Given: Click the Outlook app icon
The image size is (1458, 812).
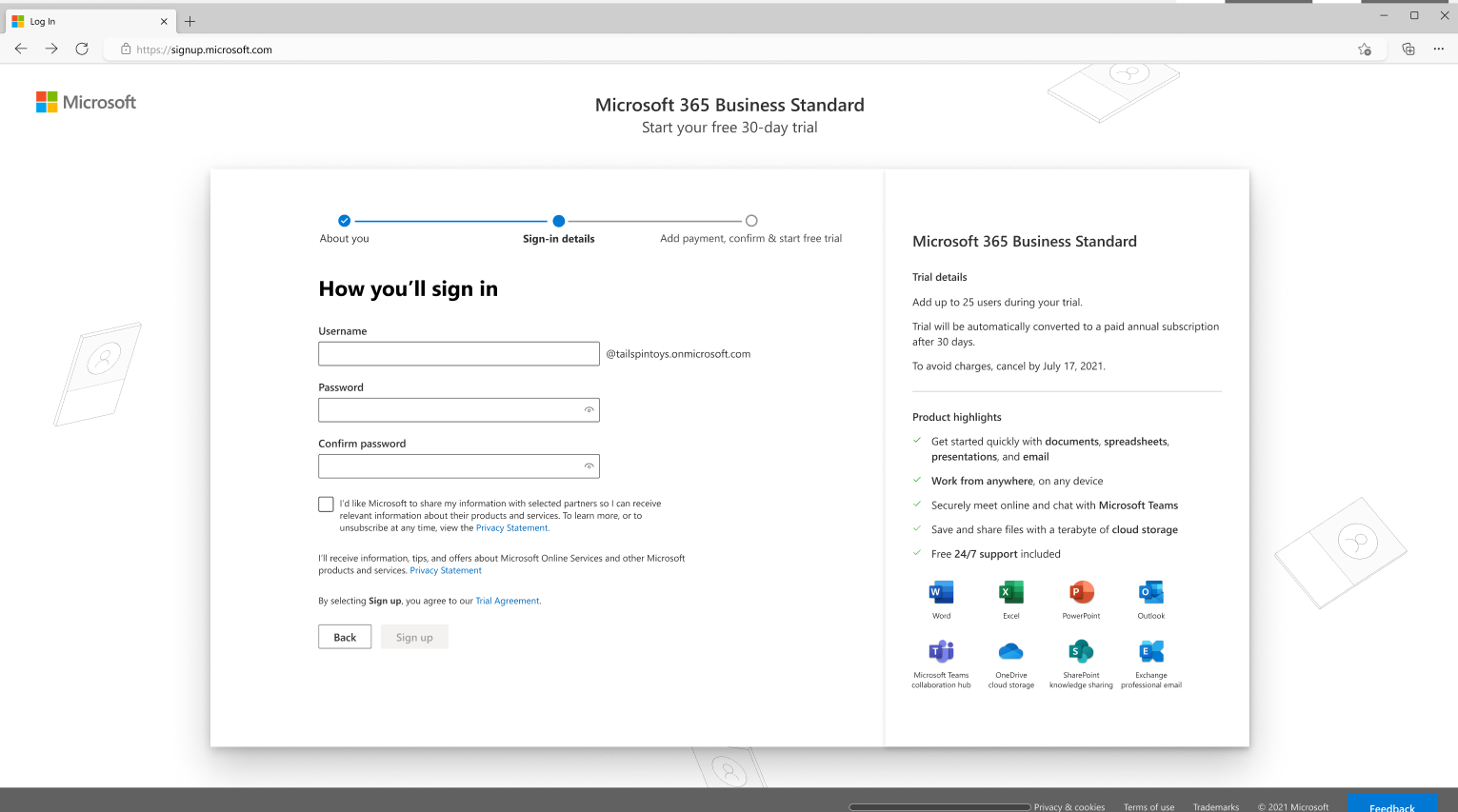Looking at the screenshot, I should click(1151, 592).
